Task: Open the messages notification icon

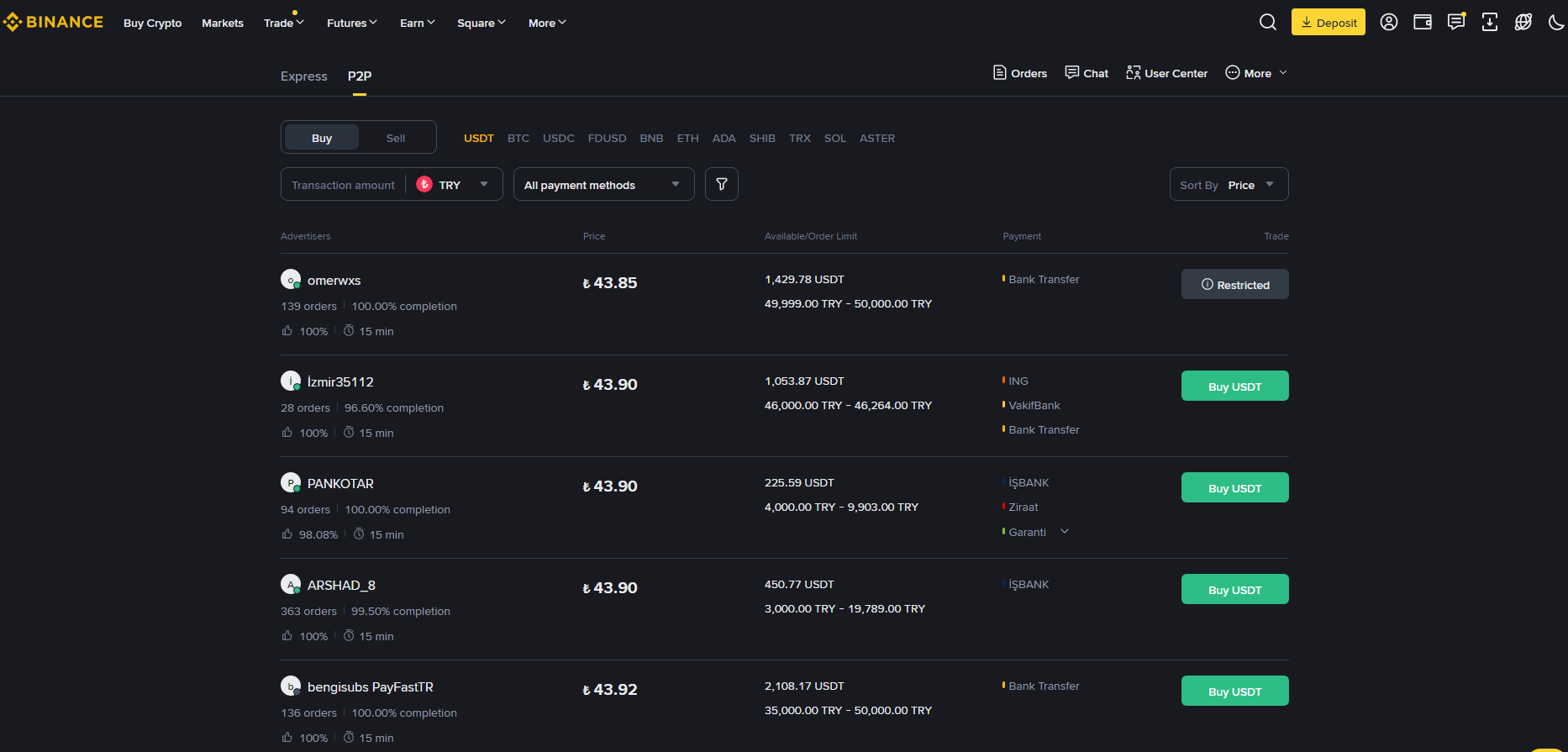Action: click(1456, 23)
